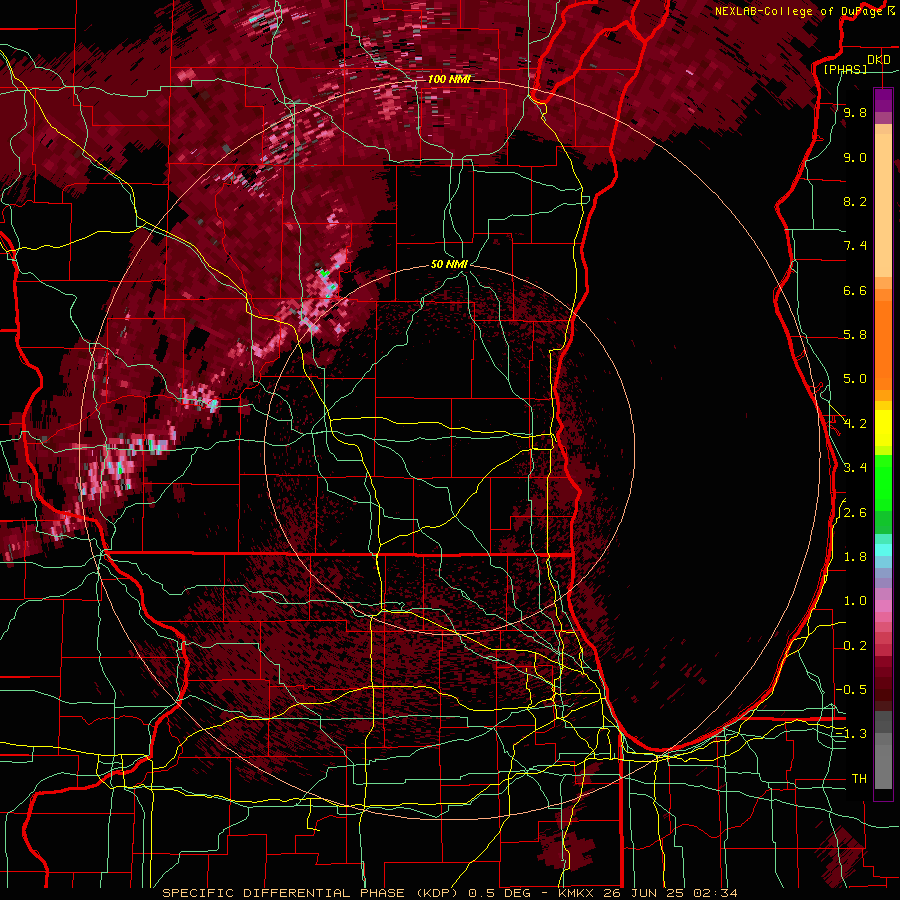Select the yellow colorbar segment
Screen dimensions: 900x900
coord(883,428)
